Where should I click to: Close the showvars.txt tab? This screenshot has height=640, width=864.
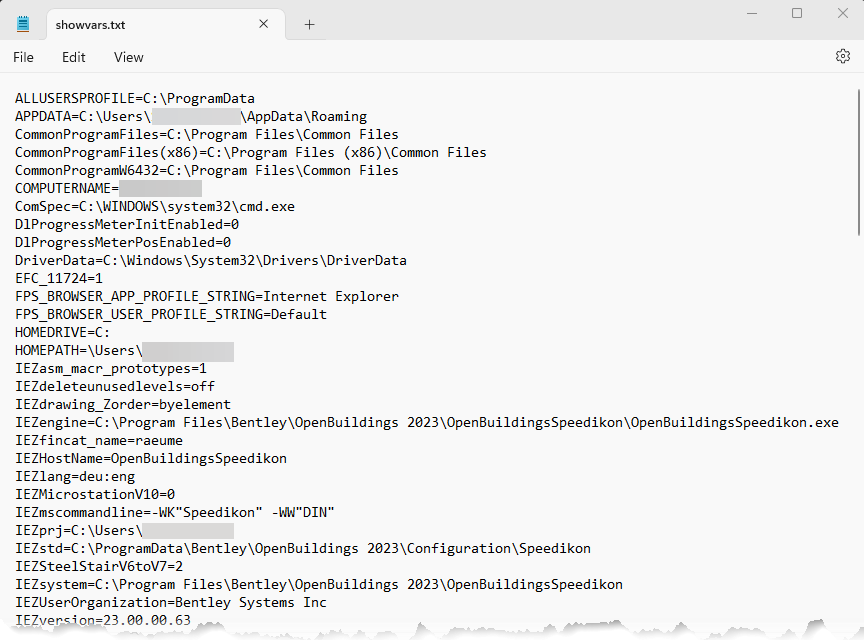click(263, 24)
